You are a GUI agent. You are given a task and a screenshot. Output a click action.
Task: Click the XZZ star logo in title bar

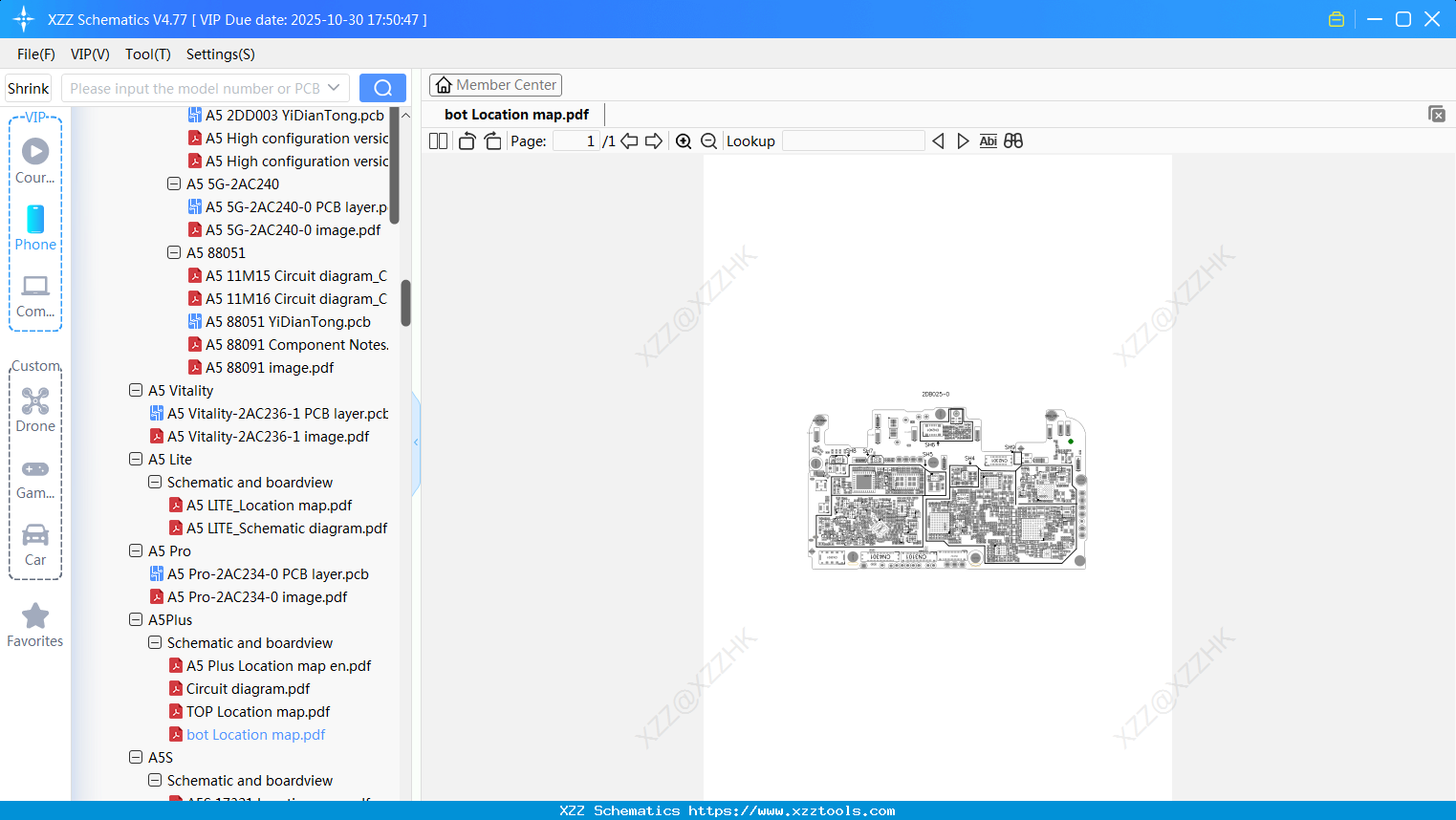click(x=24, y=19)
